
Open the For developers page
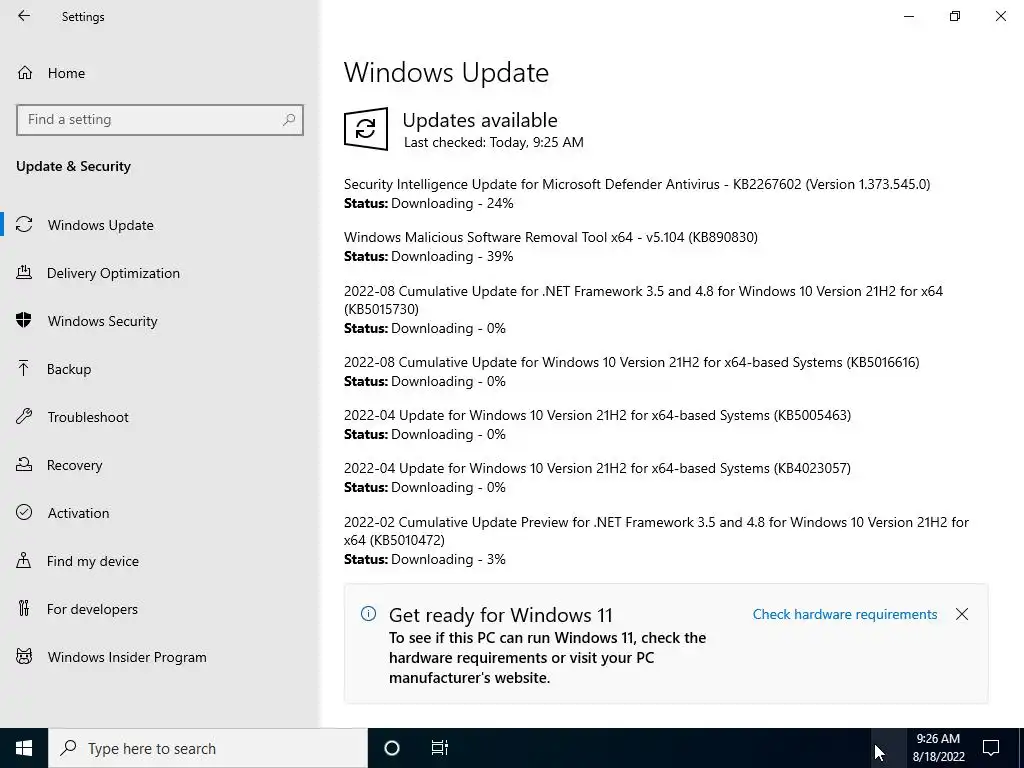(x=92, y=609)
